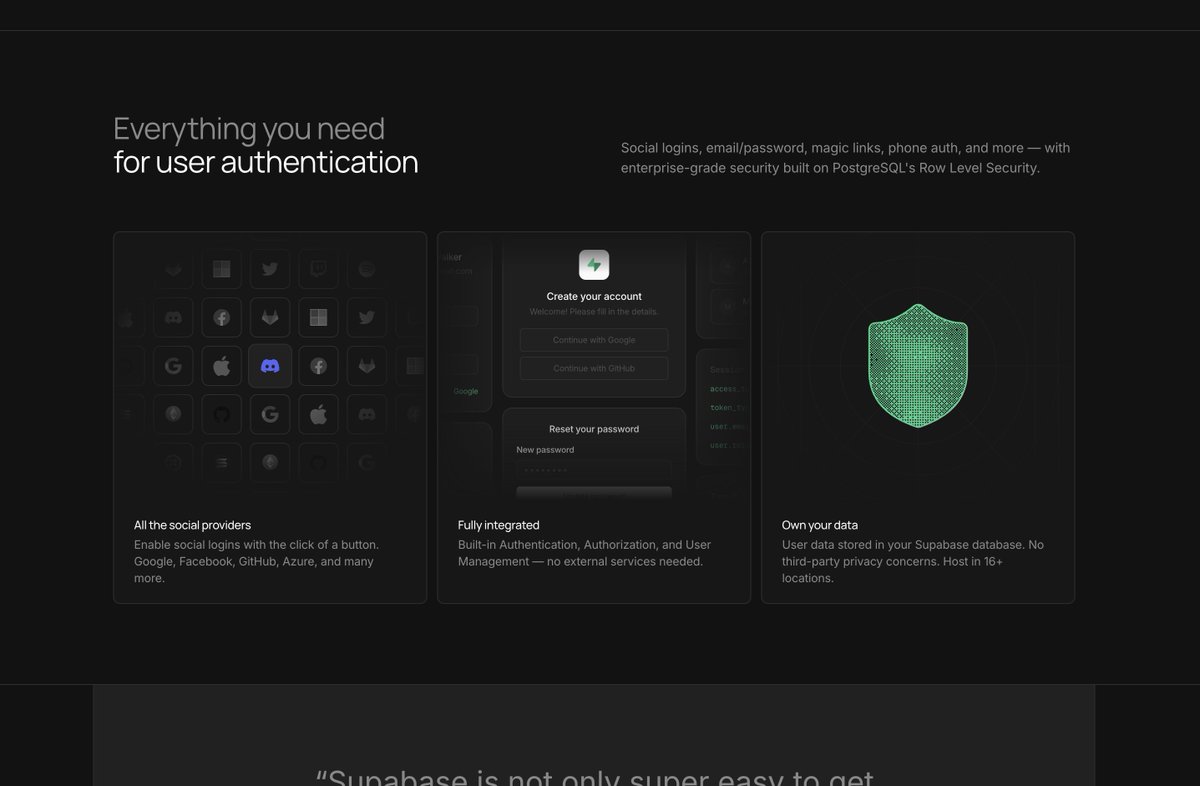Viewport: 1200px width, 786px height.
Task: Click 'User data stored in your Supabase database' text
Action: (913, 562)
